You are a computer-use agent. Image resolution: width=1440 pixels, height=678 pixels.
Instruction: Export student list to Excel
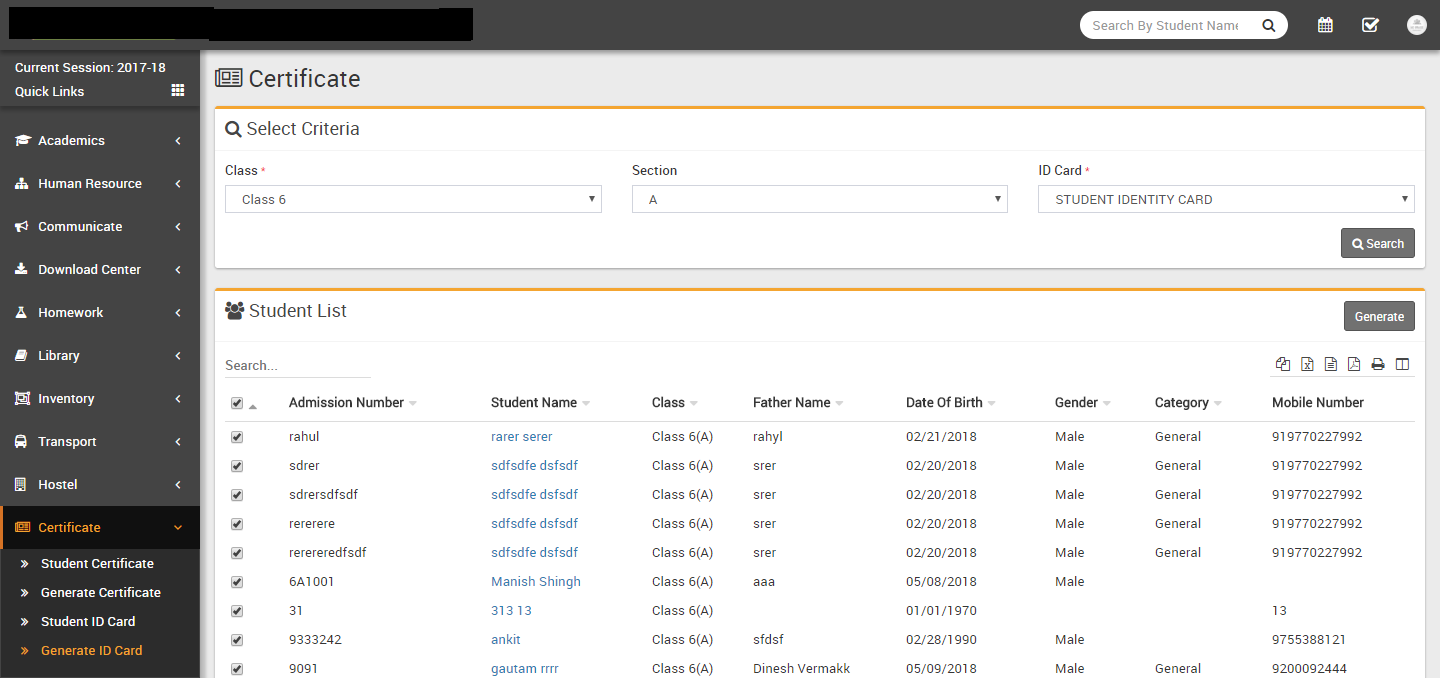[x=1307, y=364]
